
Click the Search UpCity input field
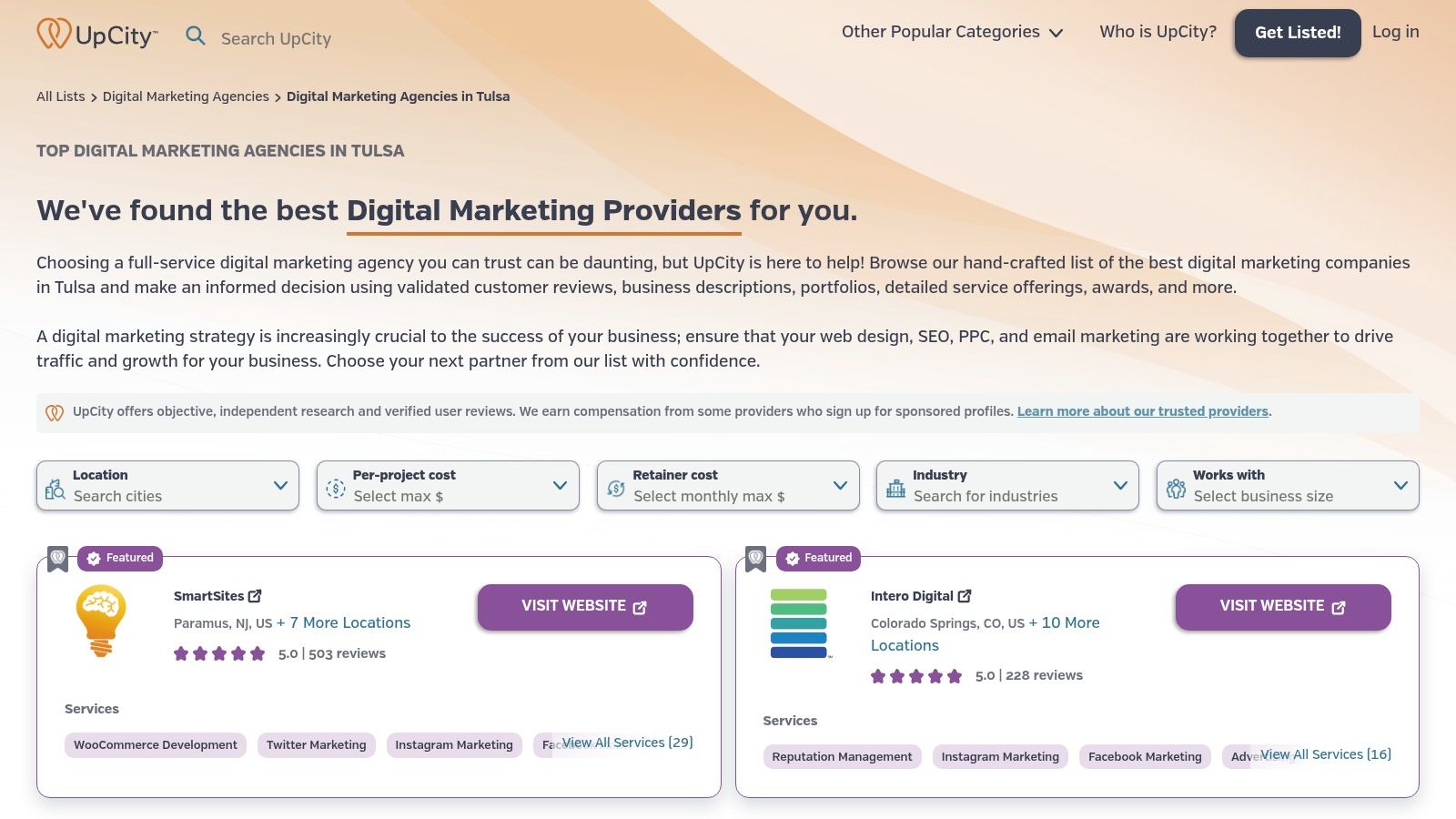(x=276, y=38)
